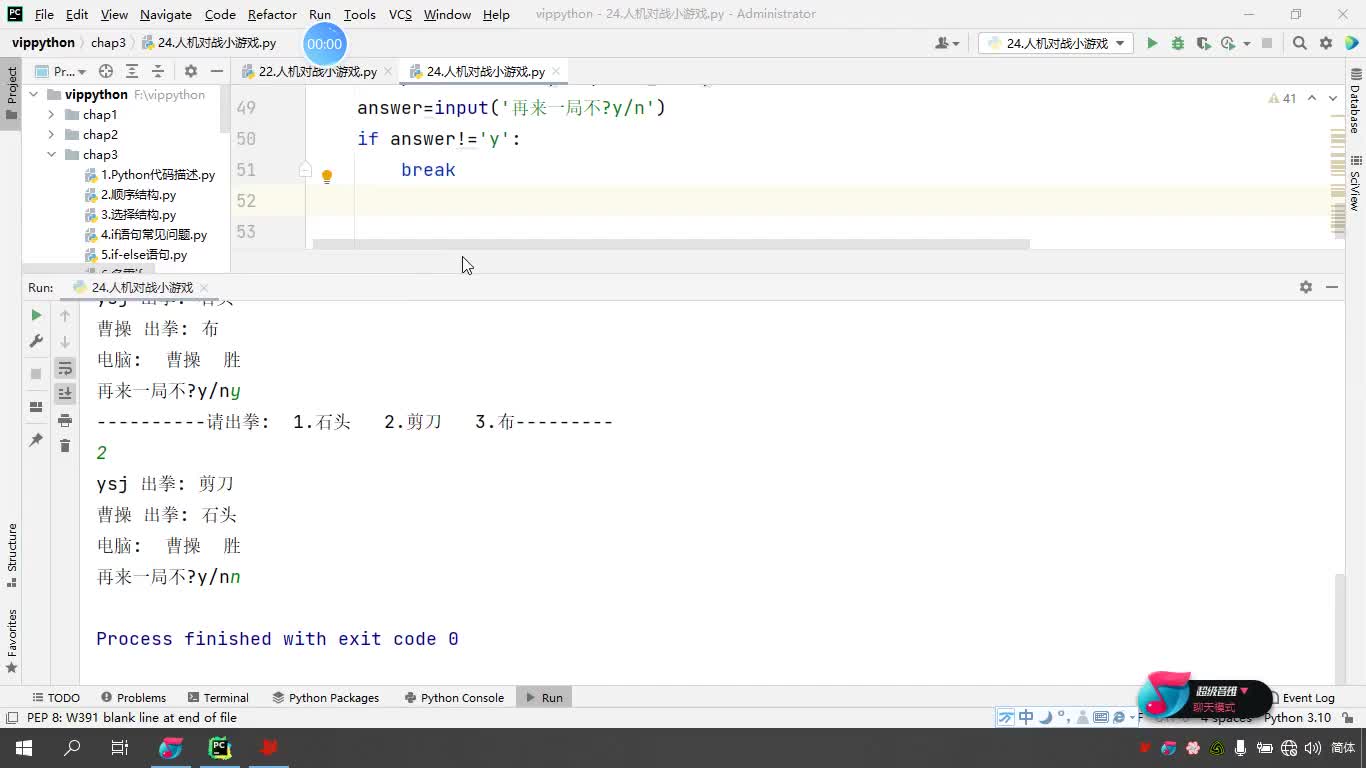Collapse the vippython root folder
Image resolution: width=1366 pixels, height=768 pixels.
(34, 95)
